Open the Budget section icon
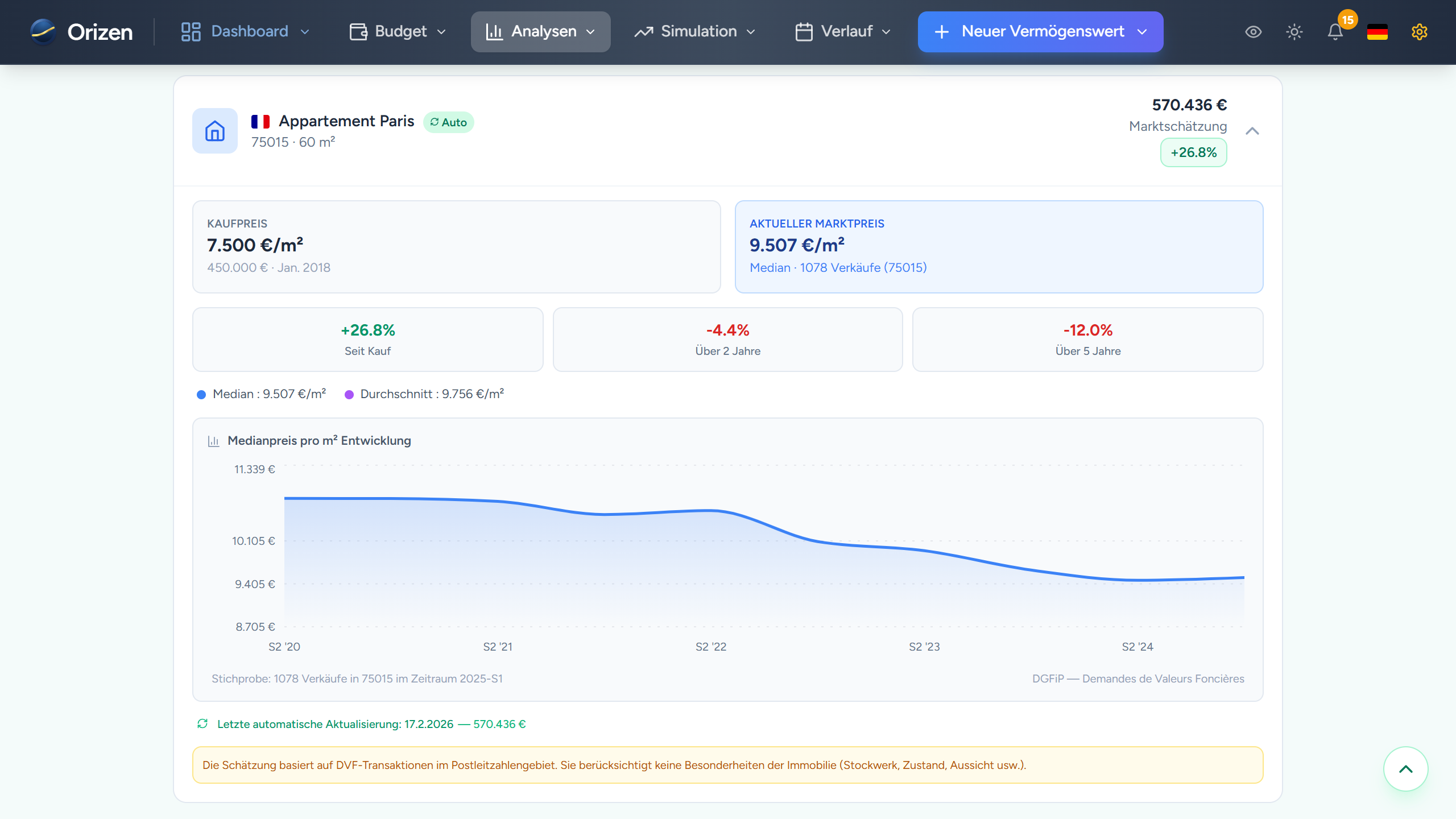Viewport: 1456px width, 819px height. pos(357,31)
